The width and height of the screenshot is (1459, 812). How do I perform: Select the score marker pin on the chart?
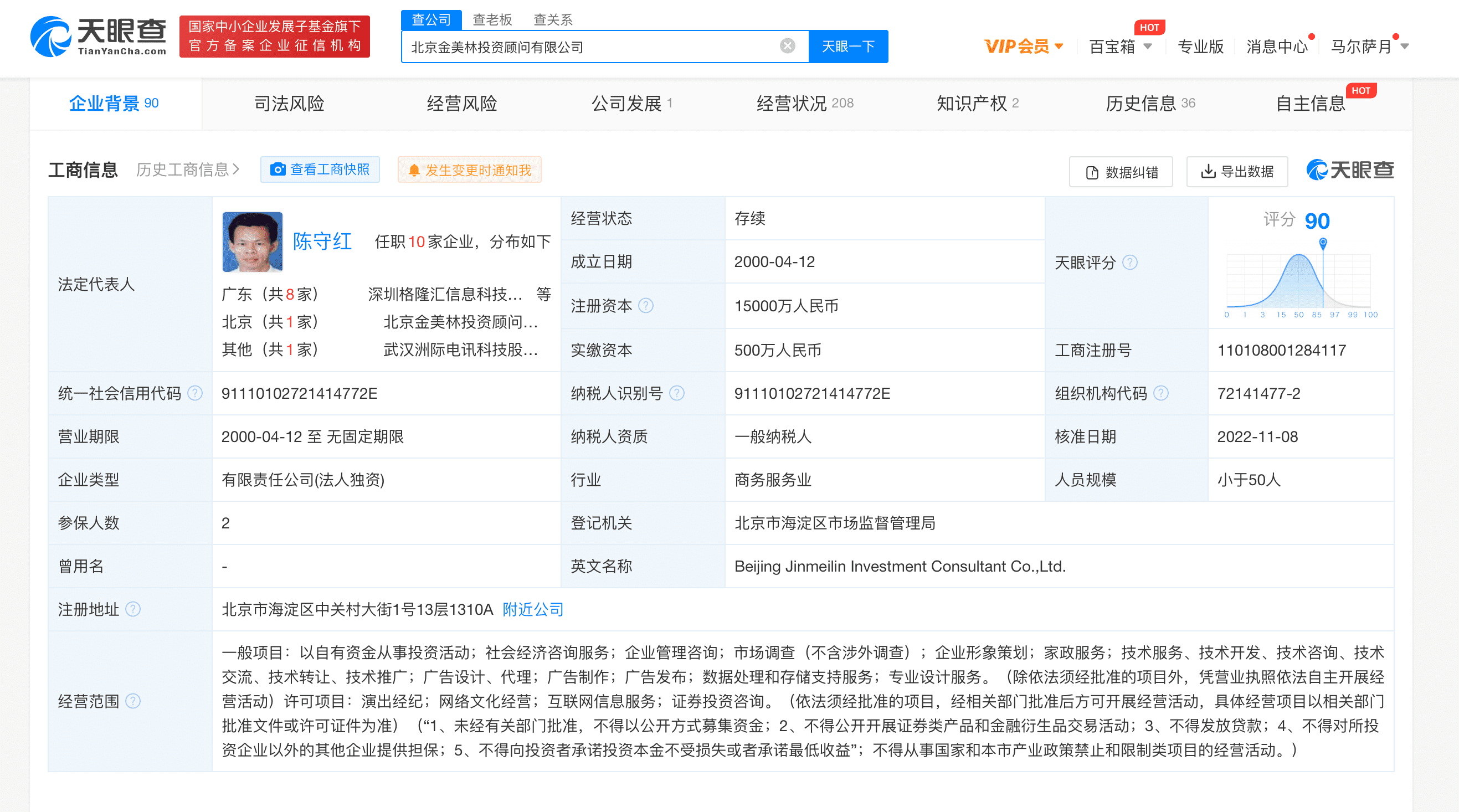[x=1323, y=243]
